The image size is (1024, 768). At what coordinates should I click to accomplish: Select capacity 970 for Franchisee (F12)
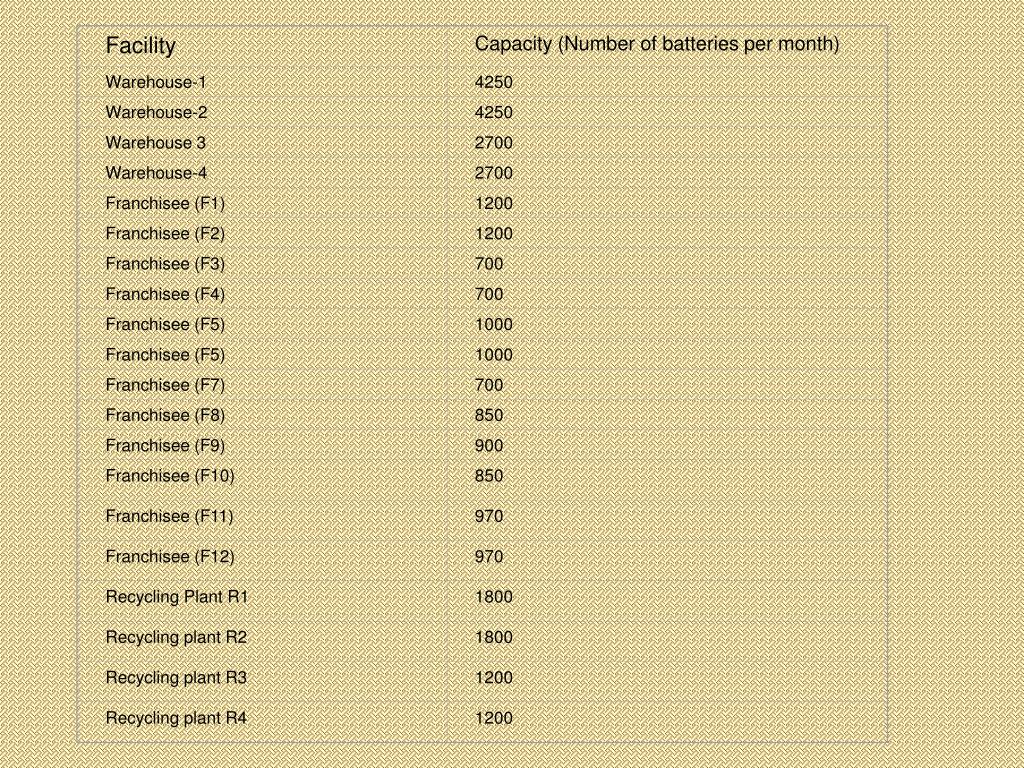[x=489, y=557]
